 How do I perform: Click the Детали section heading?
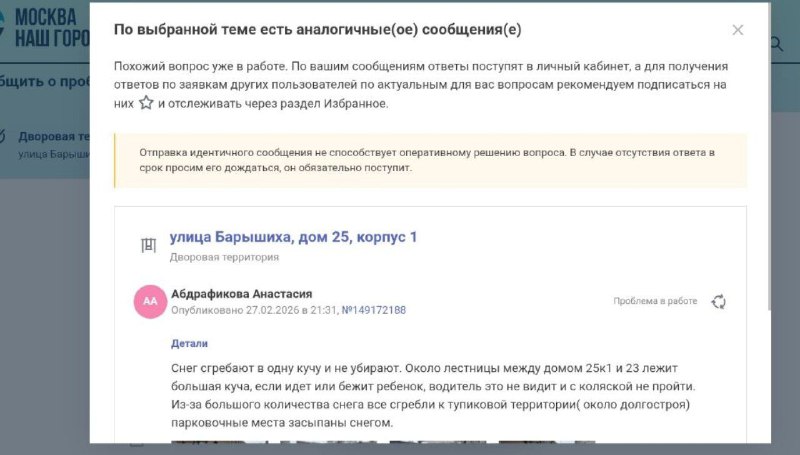[189, 342]
